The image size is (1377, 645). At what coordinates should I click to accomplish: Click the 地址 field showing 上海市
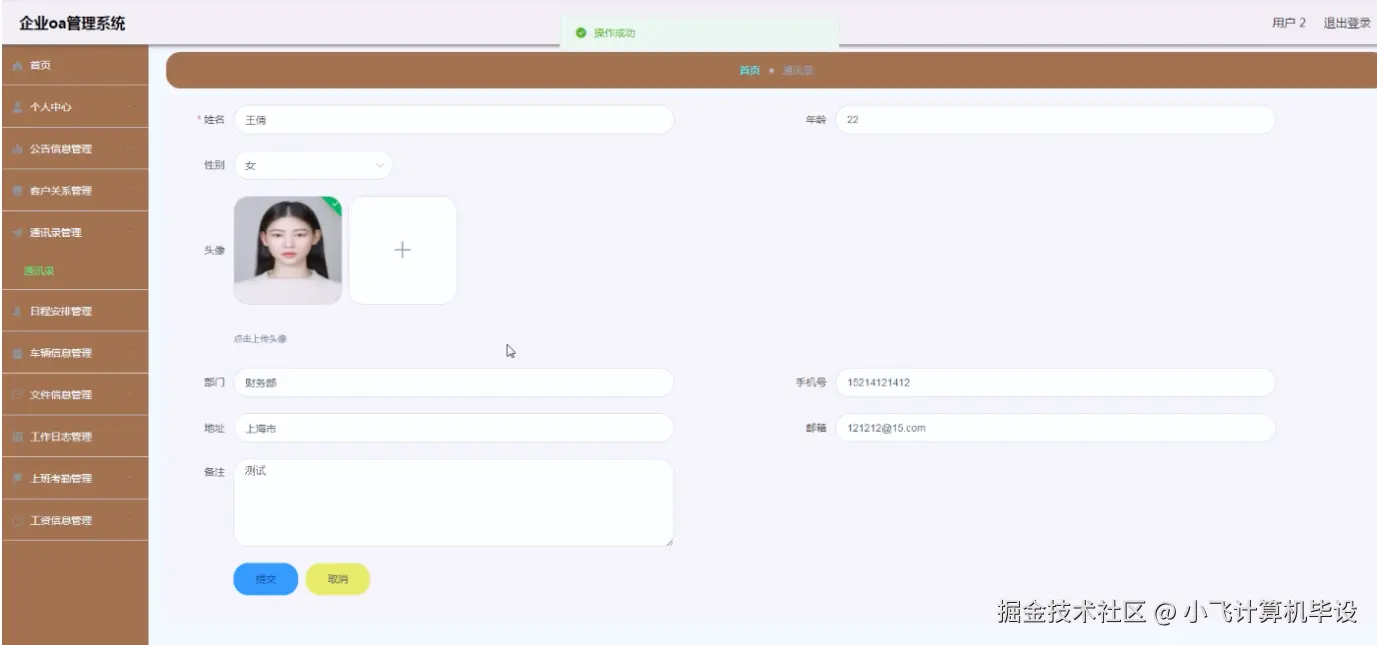coord(454,428)
